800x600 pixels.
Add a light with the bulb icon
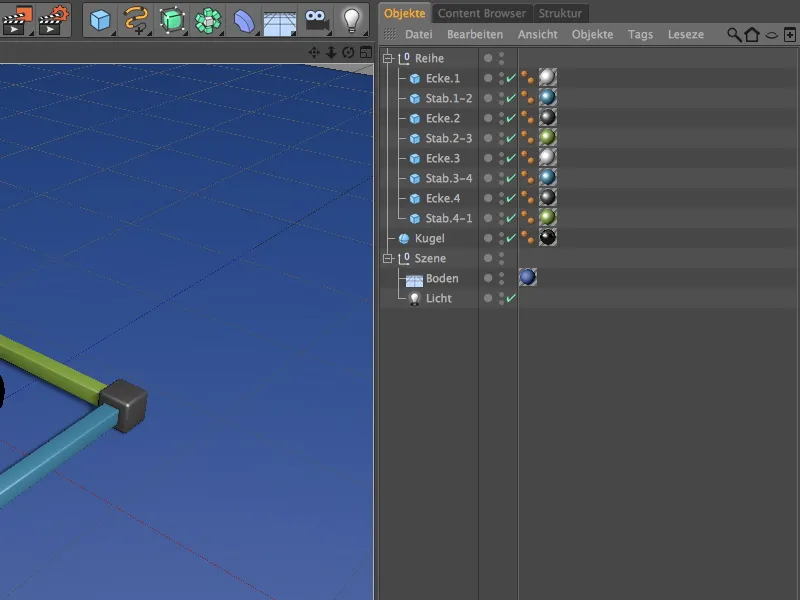pos(350,19)
